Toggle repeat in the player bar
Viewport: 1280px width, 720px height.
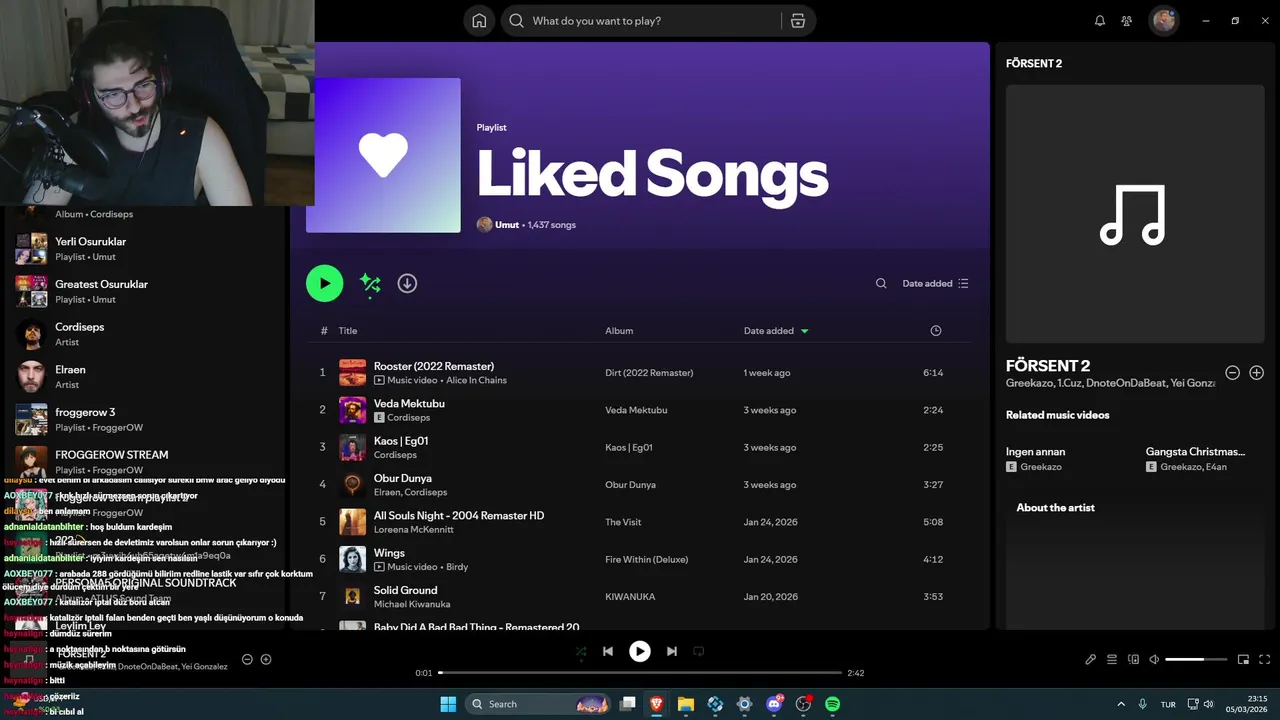699,651
